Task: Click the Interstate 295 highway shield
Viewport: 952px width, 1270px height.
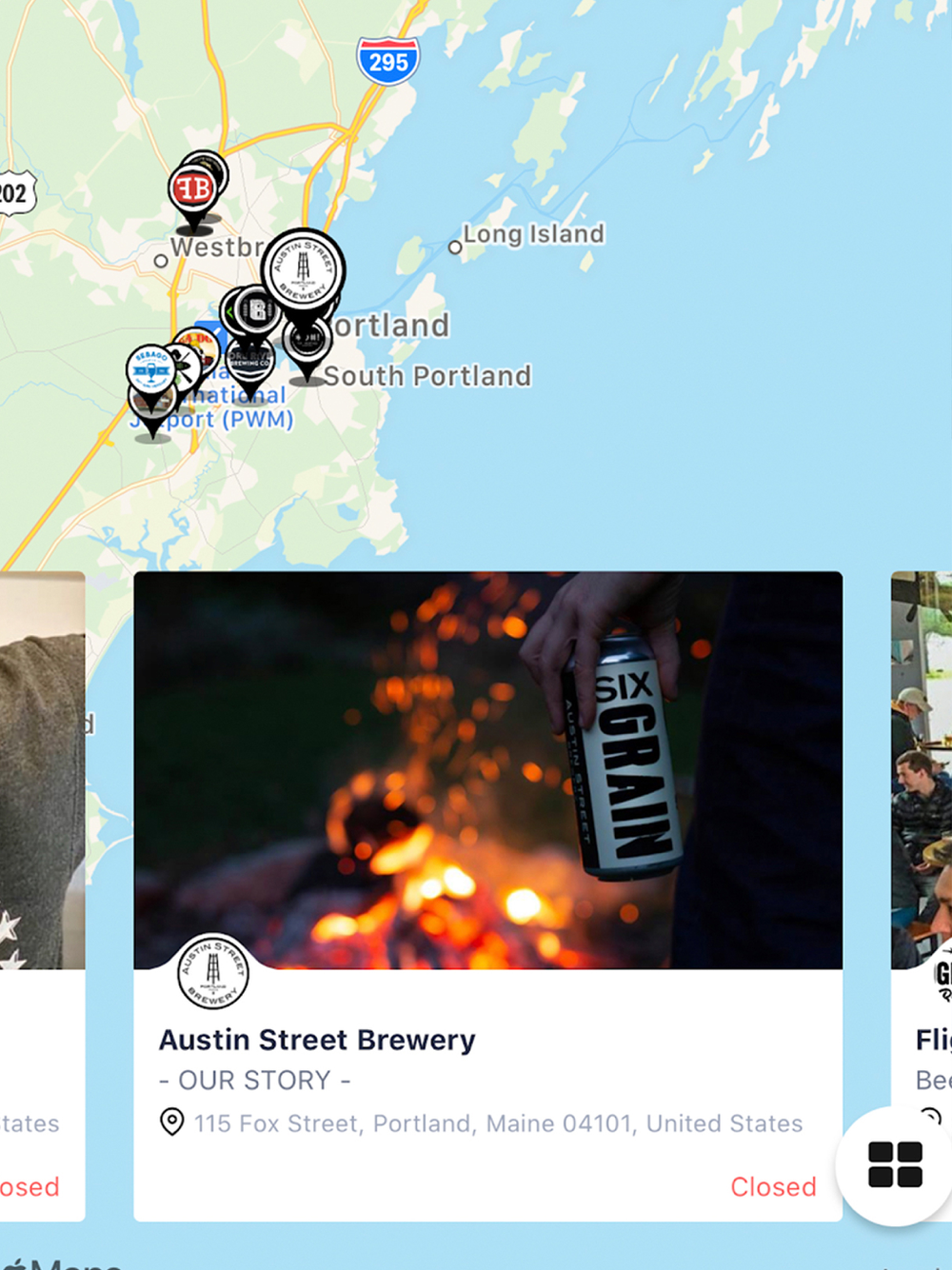Action: (387, 61)
